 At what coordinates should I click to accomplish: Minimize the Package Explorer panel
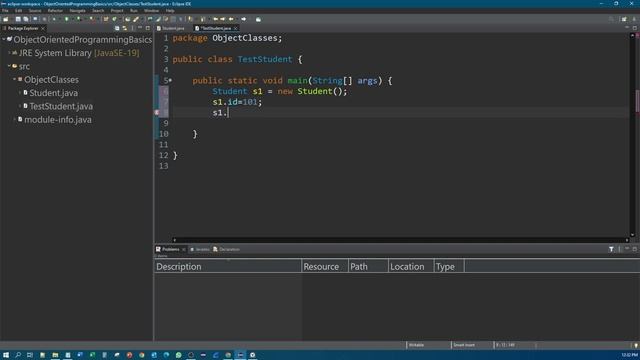point(140,28)
